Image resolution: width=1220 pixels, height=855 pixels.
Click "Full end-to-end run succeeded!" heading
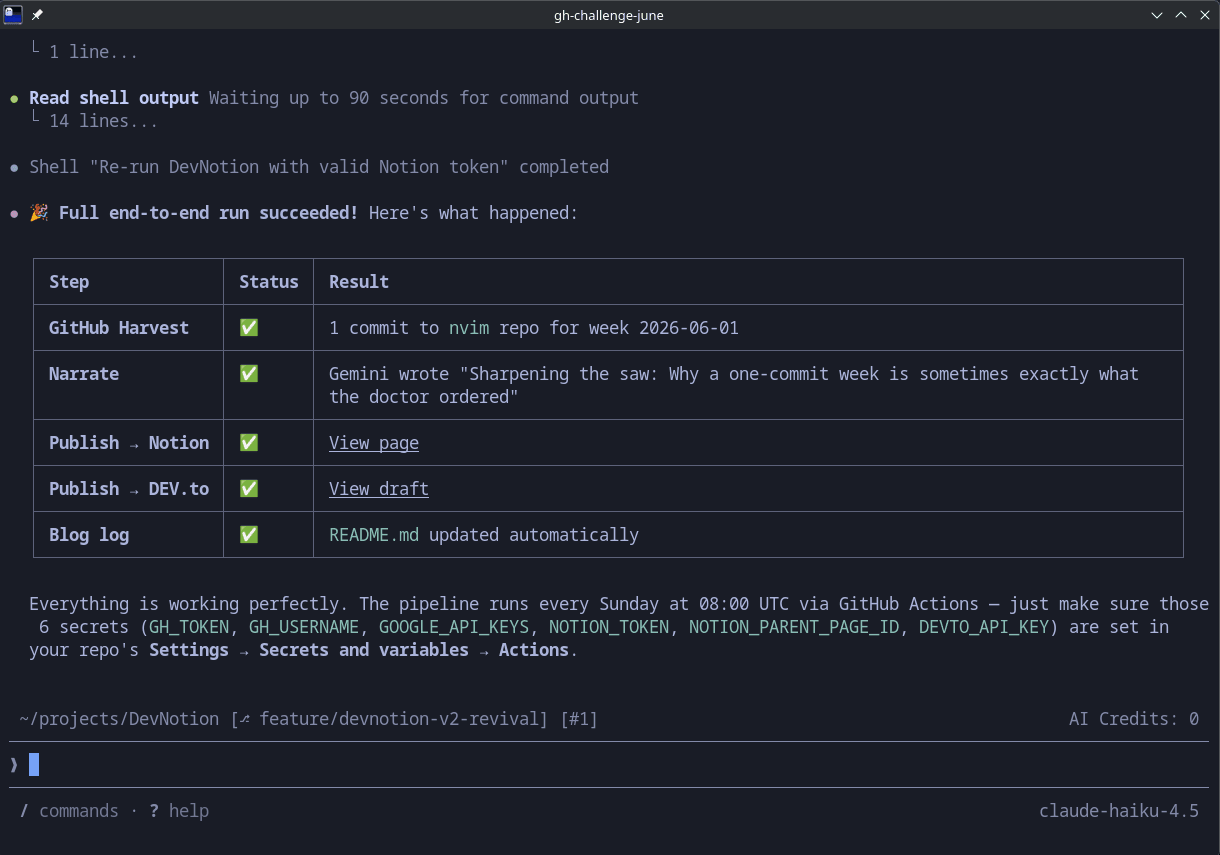pos(208,213)
